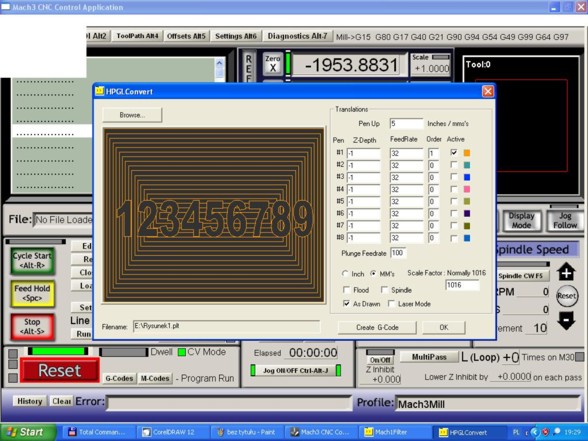
Task: Switch to Paint window in taskbar
Action: click(246, 432)
